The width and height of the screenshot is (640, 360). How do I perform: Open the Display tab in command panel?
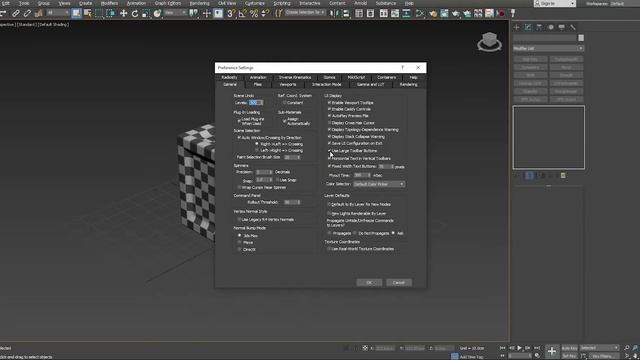562,27
